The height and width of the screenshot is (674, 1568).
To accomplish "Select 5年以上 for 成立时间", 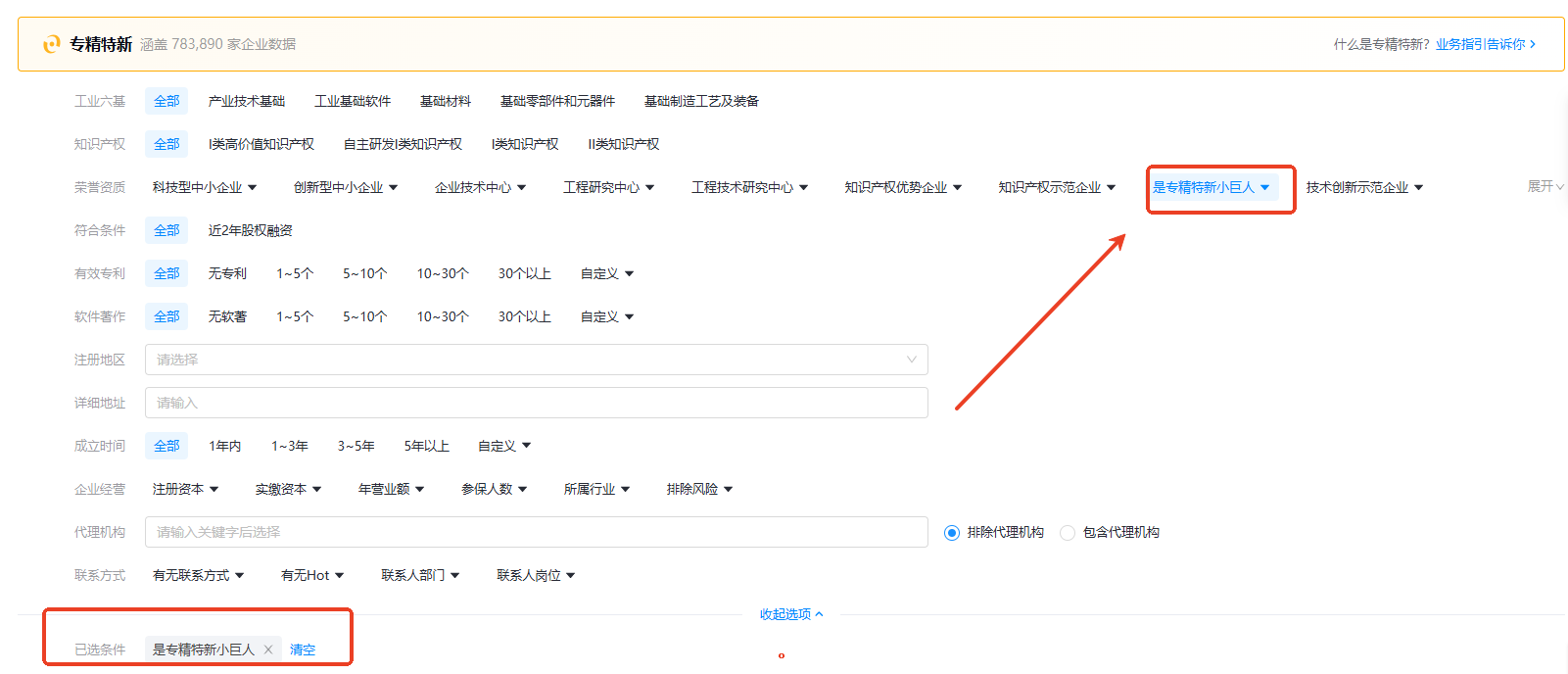I will pyautogui.click(x=426, y=446).
